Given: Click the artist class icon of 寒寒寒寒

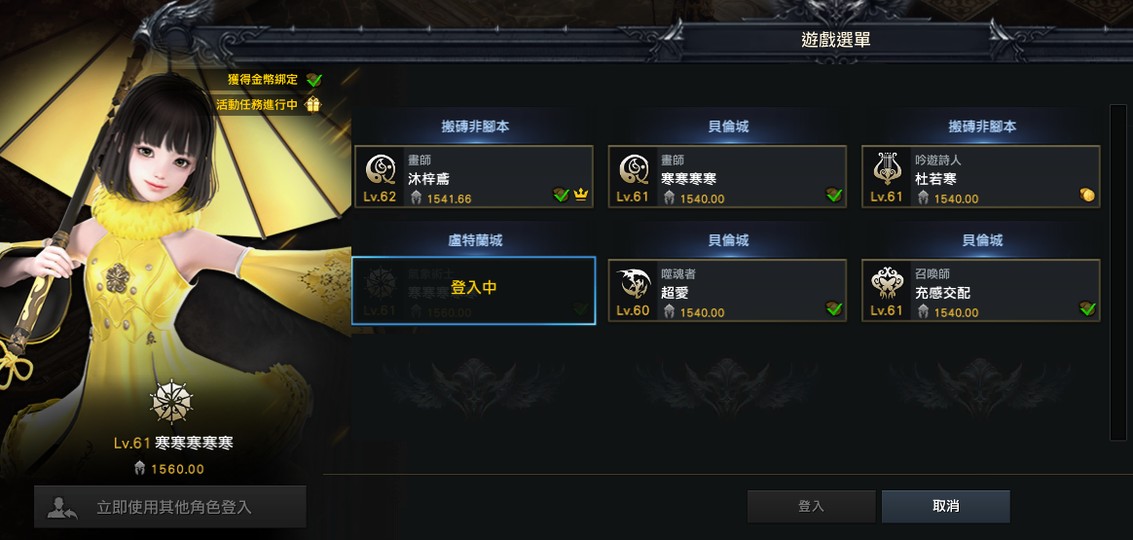Looking at the screenshot, I should (x=634, y=169).
